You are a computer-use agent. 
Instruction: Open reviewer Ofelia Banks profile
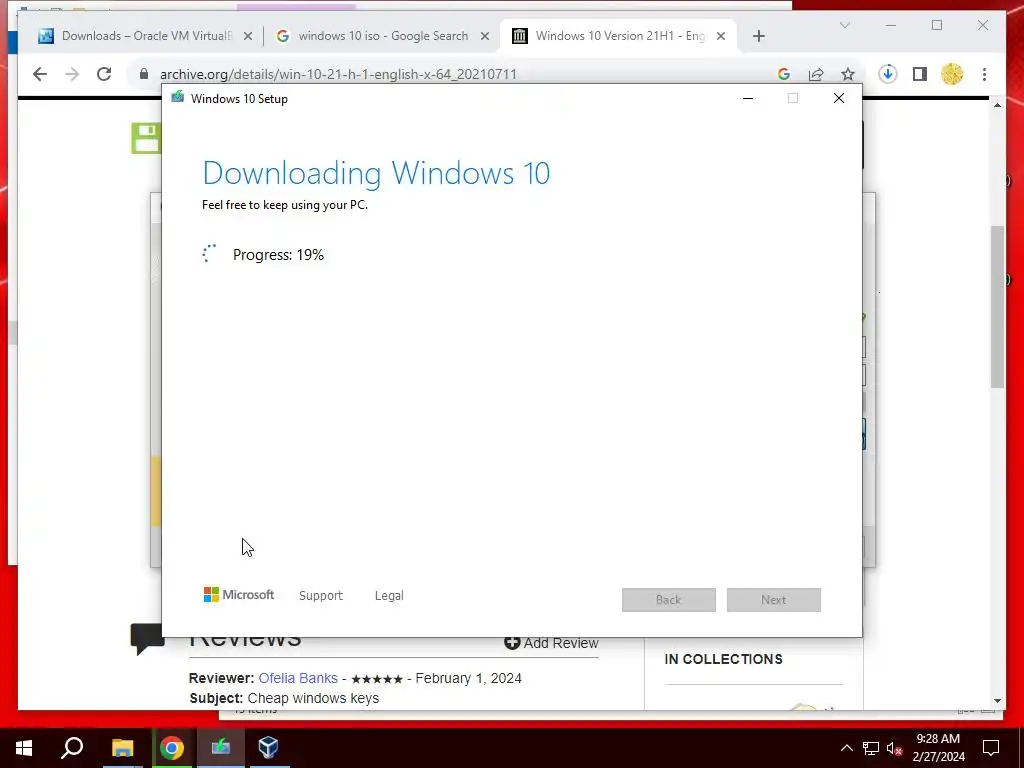click(298, 678)
